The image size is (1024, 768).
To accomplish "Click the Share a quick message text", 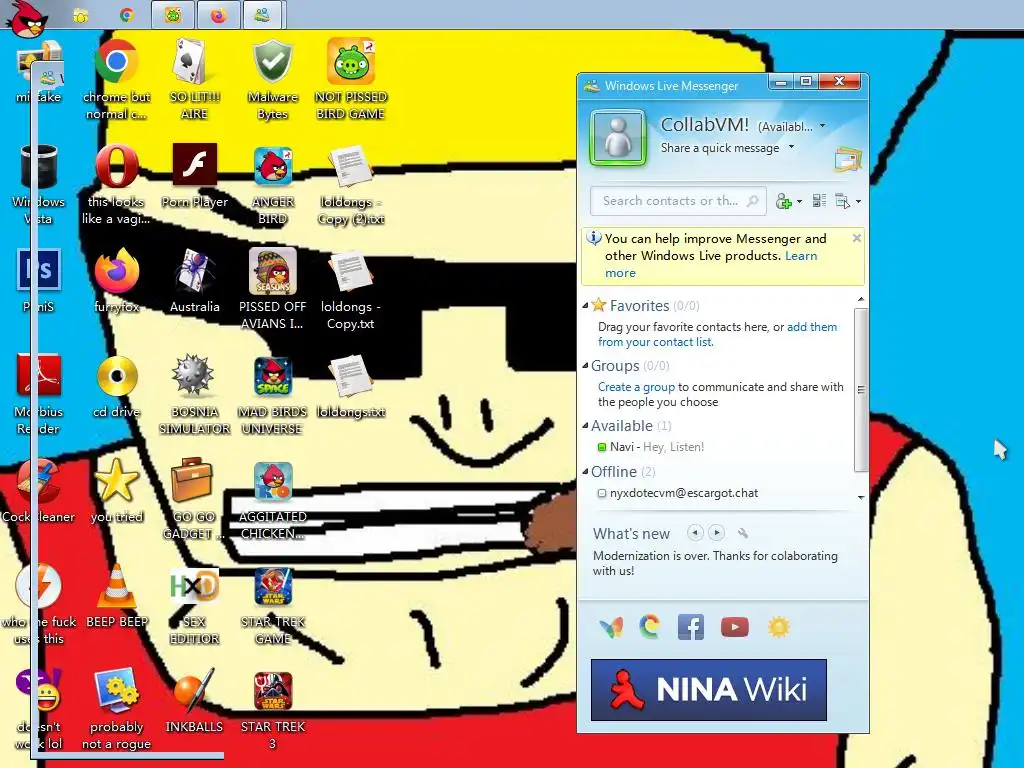I will 720,148.
